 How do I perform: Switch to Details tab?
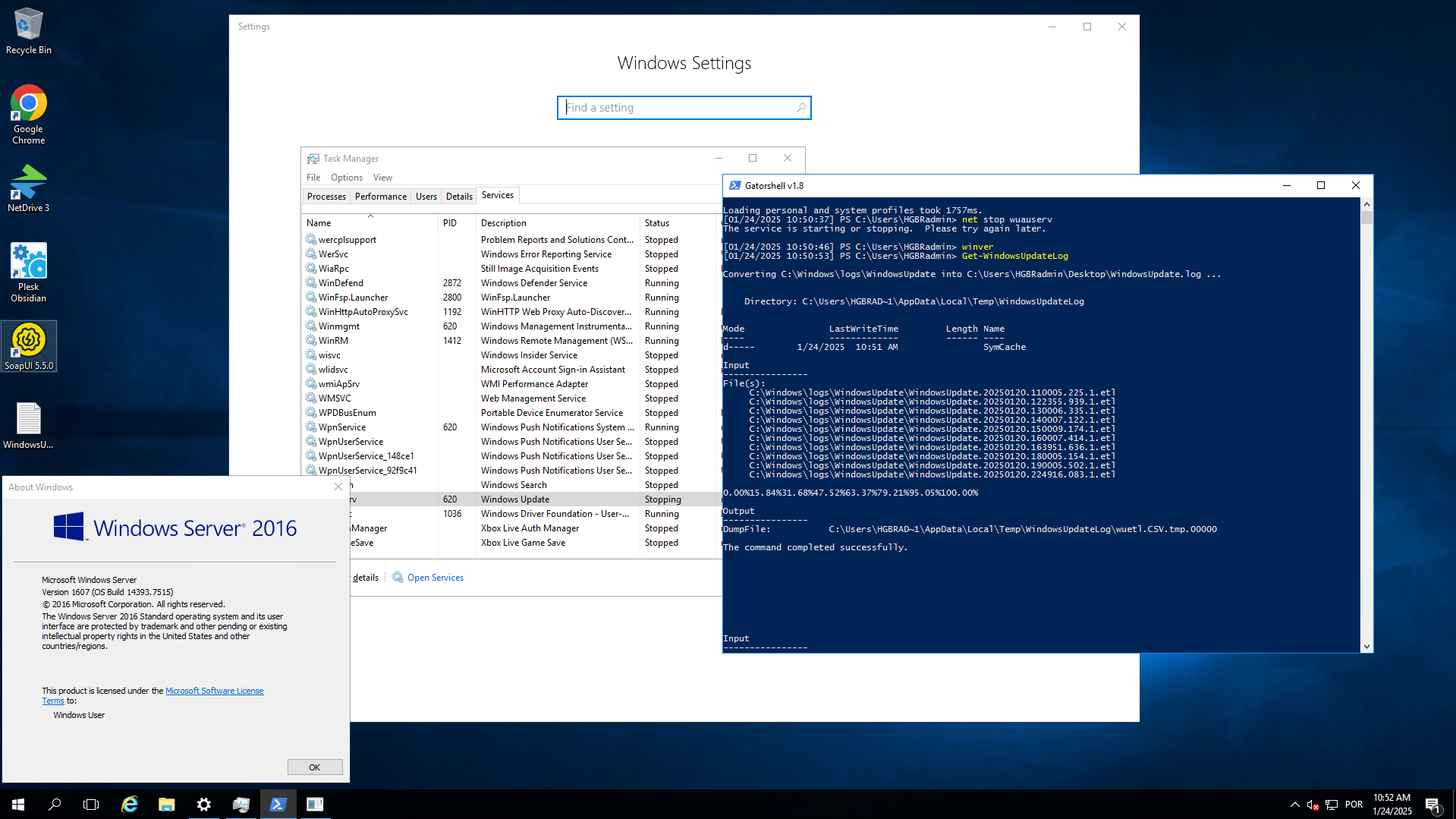(x=459, y=197)
